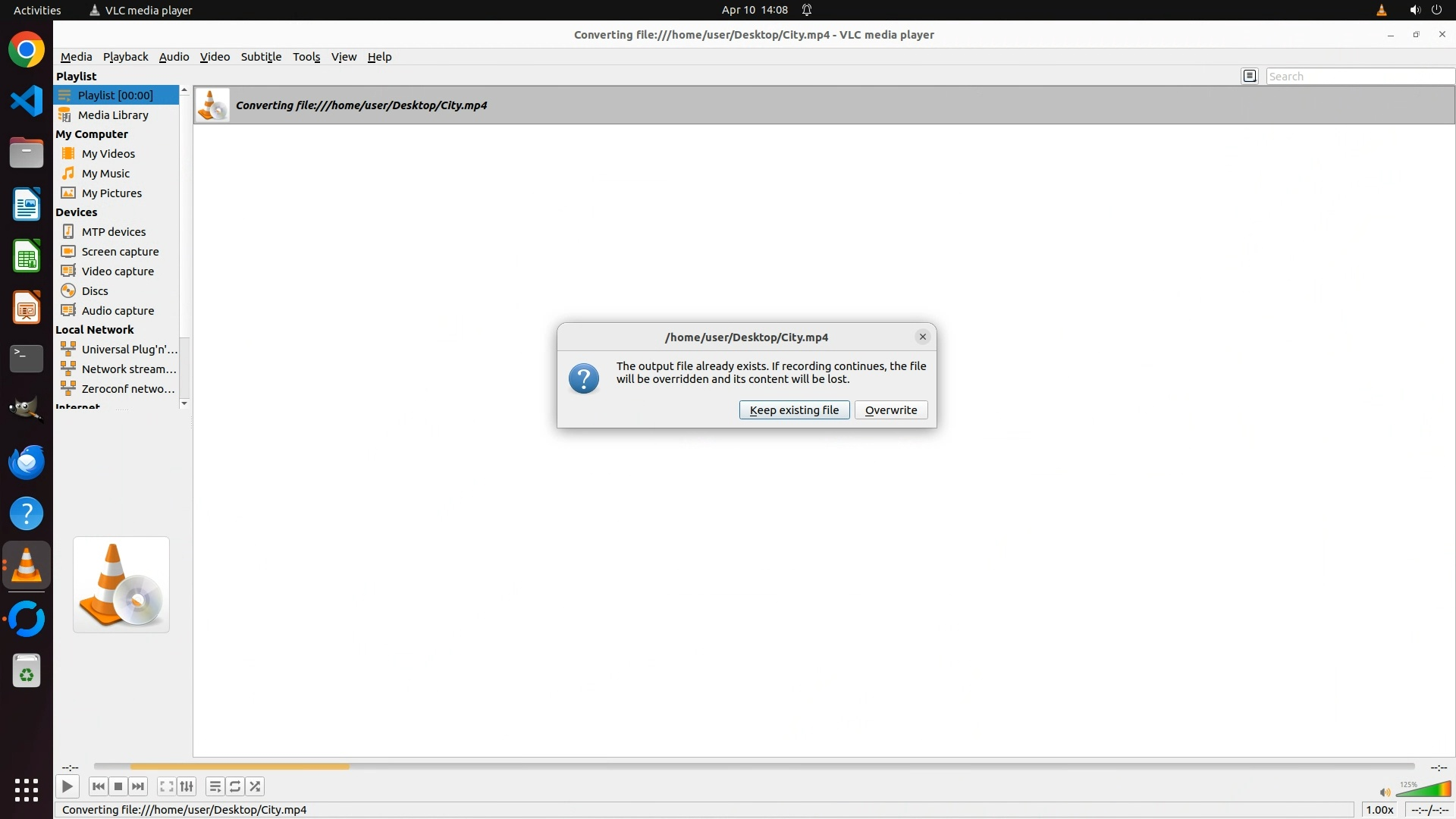Viewport: 1456px width, 819px height.
Task: Open the Media menu
Action: point(76,57)
